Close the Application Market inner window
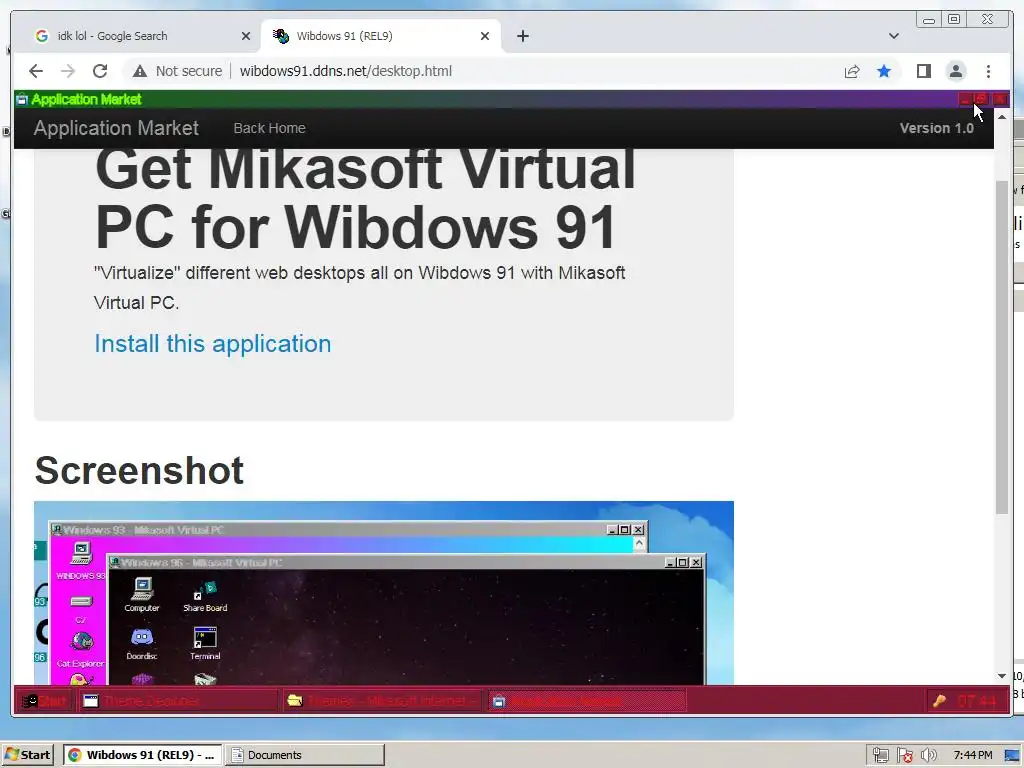 pyautogui.click(x=999, y=99)
